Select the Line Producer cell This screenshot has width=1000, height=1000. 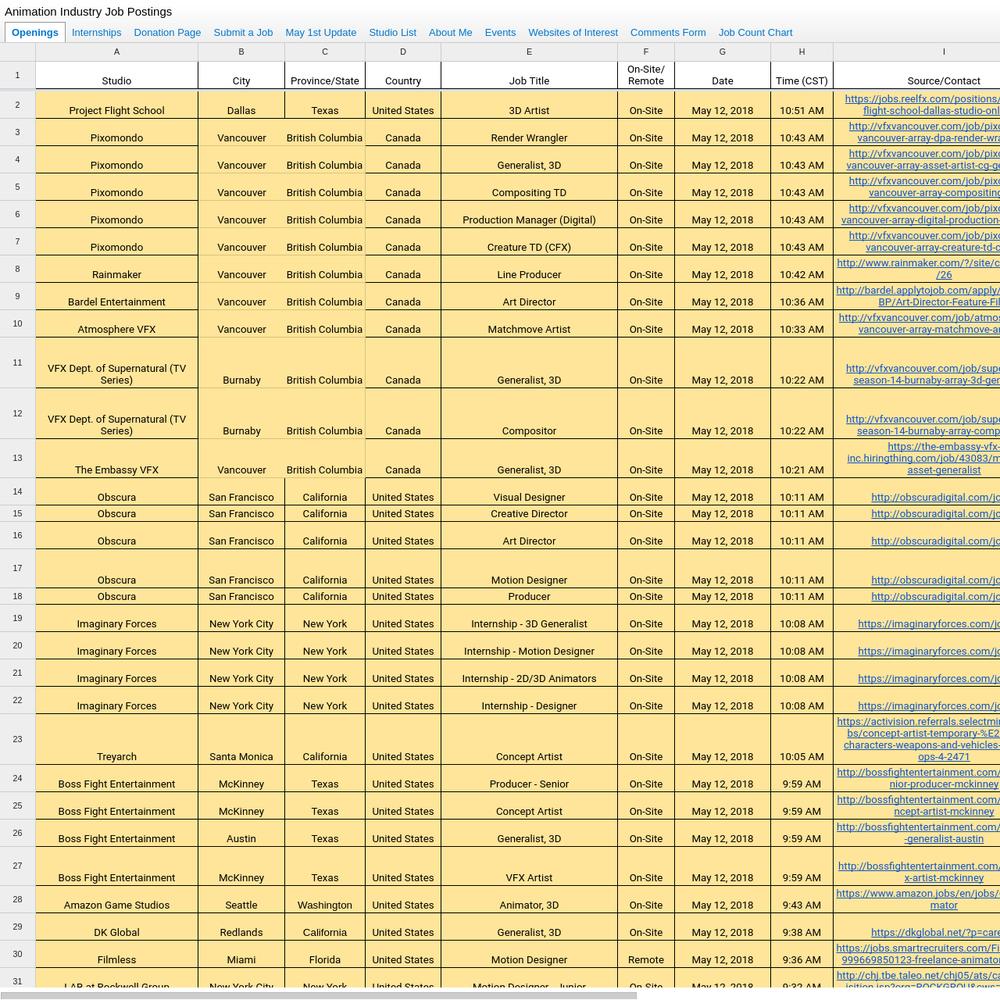click(x=529, y=269)
